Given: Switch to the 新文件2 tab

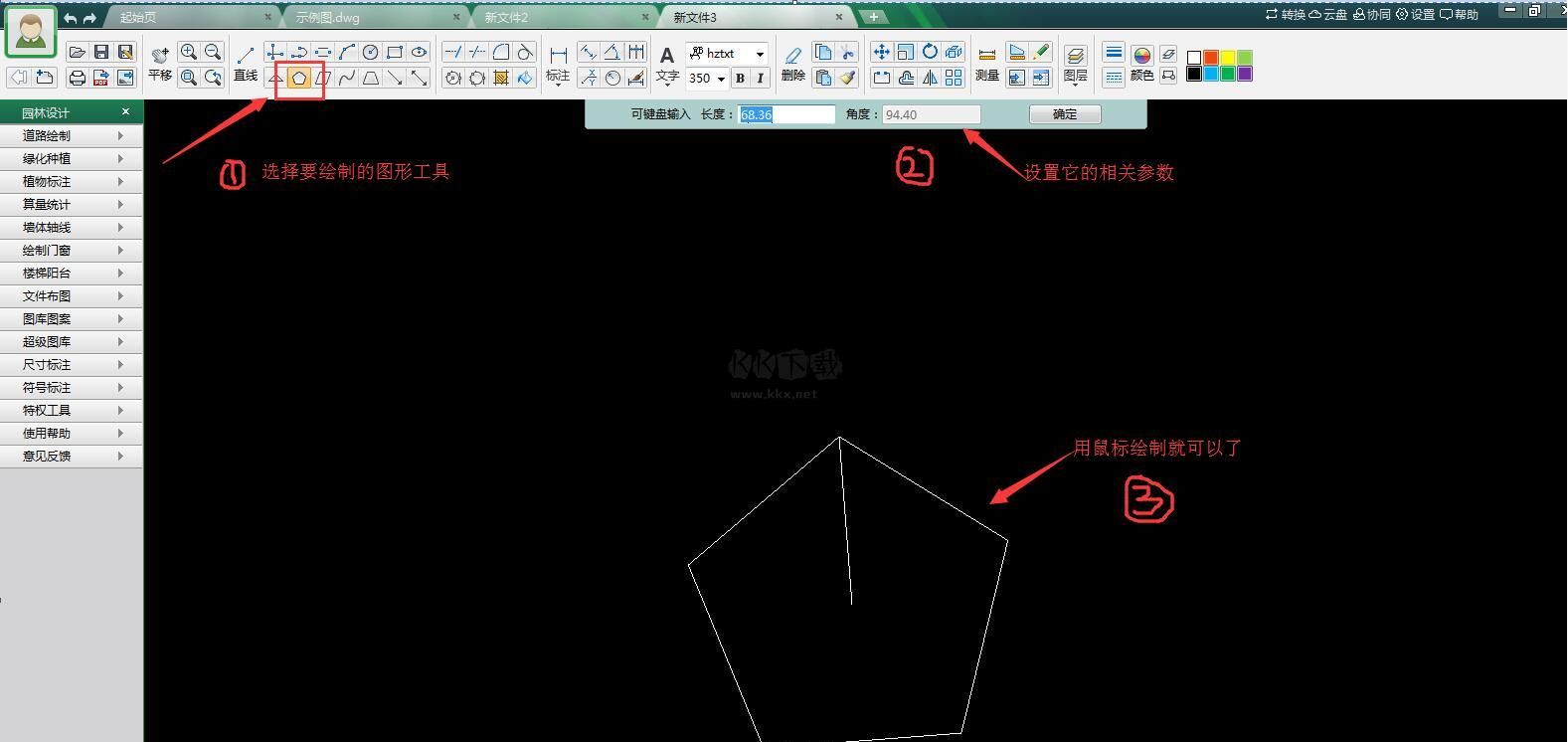Looking at the screenshot, I should [507, 18].
